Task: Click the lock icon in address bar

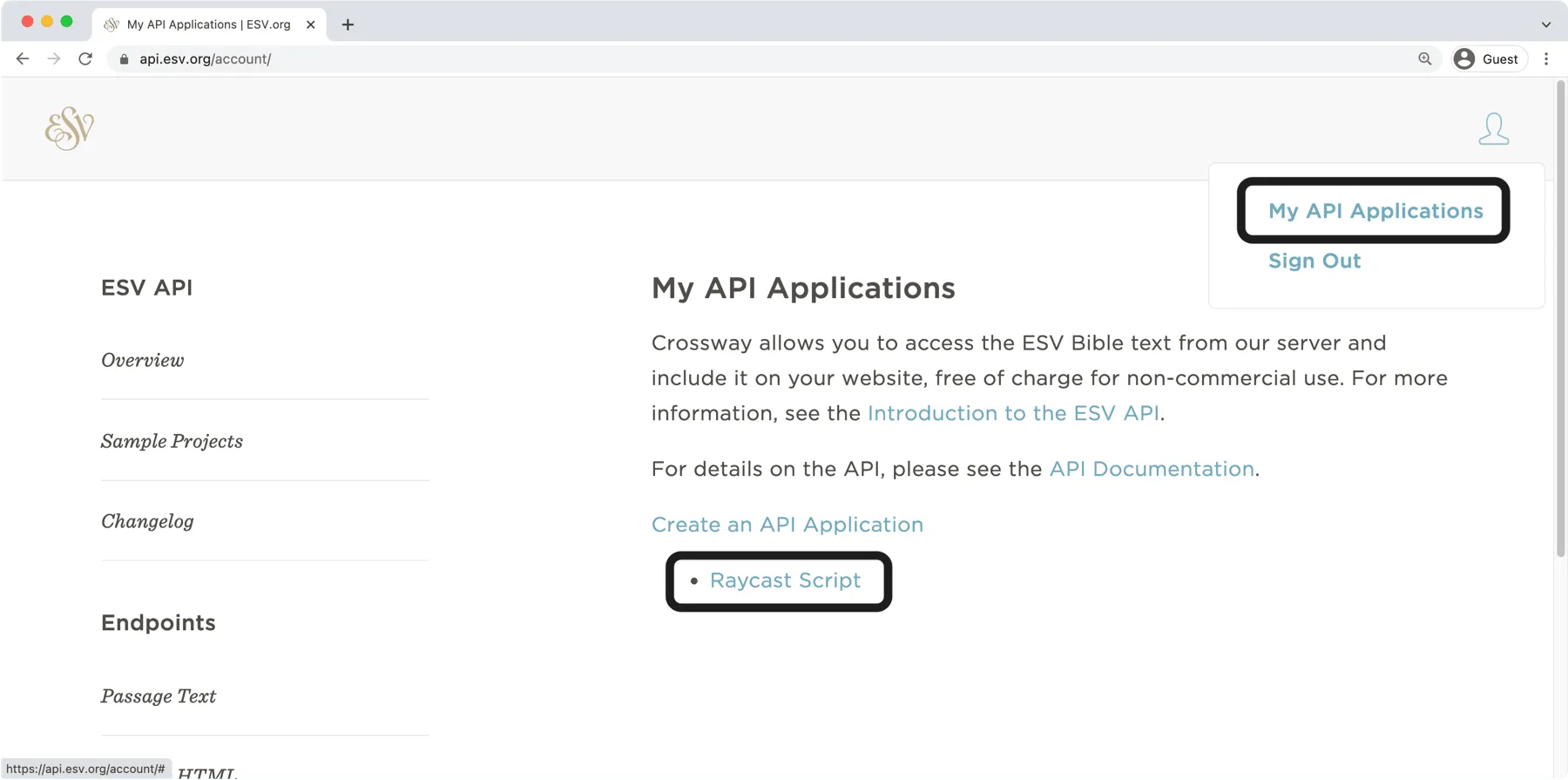Action: tap(124, 59)
